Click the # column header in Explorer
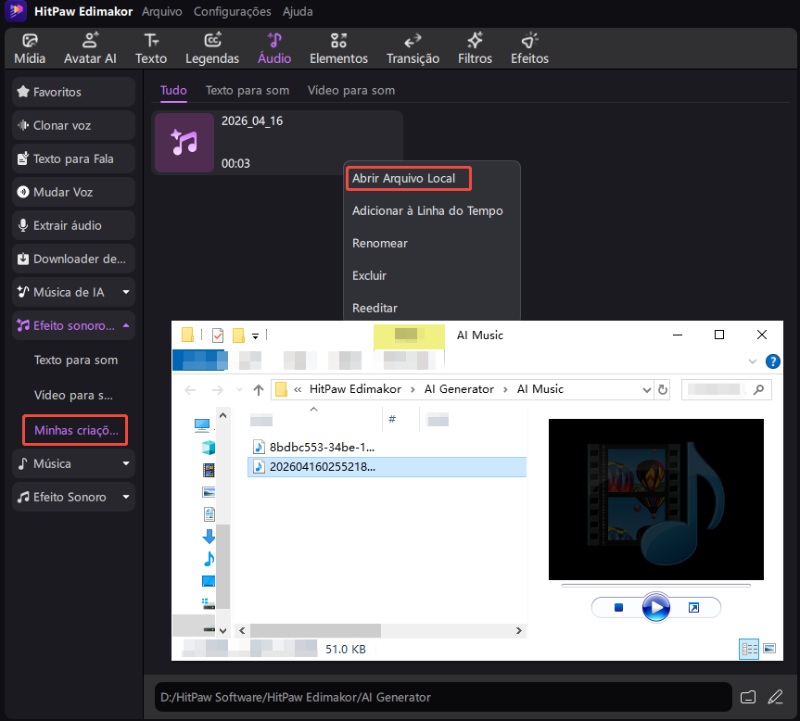Screen dimensions: 800x721 click(392, 419)
